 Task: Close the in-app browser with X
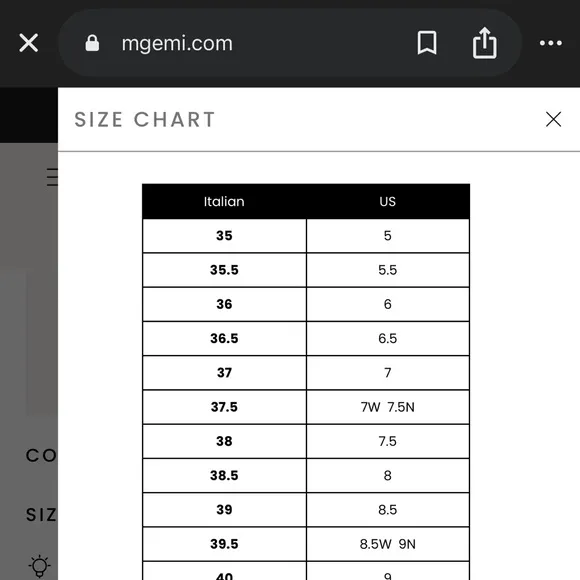click(28, 43)
